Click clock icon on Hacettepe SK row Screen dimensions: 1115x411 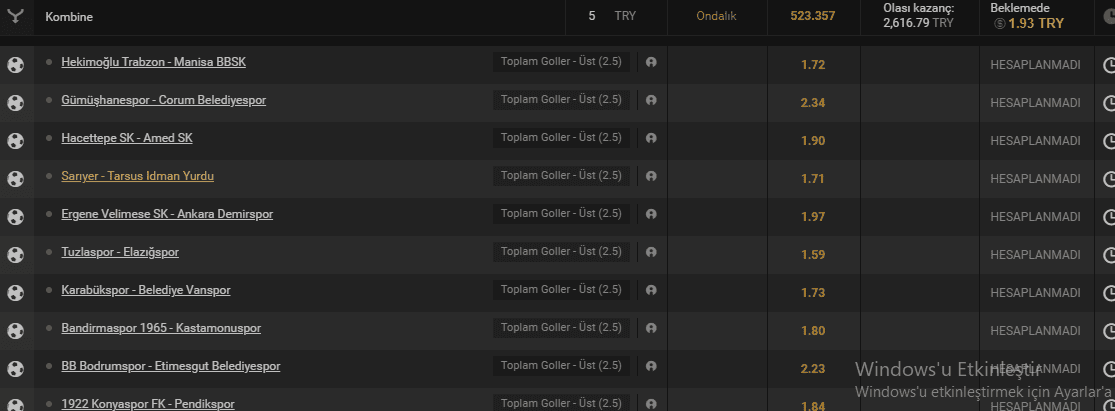pos(1109,141)
